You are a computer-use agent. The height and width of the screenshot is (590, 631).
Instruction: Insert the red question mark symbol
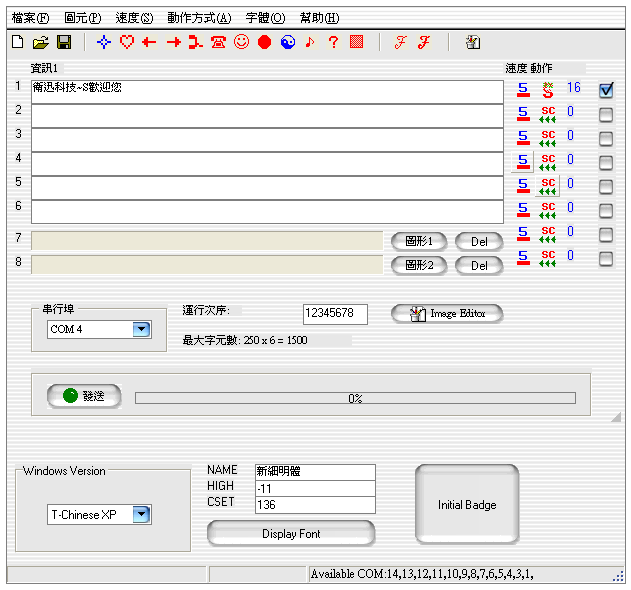(x=333, y=42)
